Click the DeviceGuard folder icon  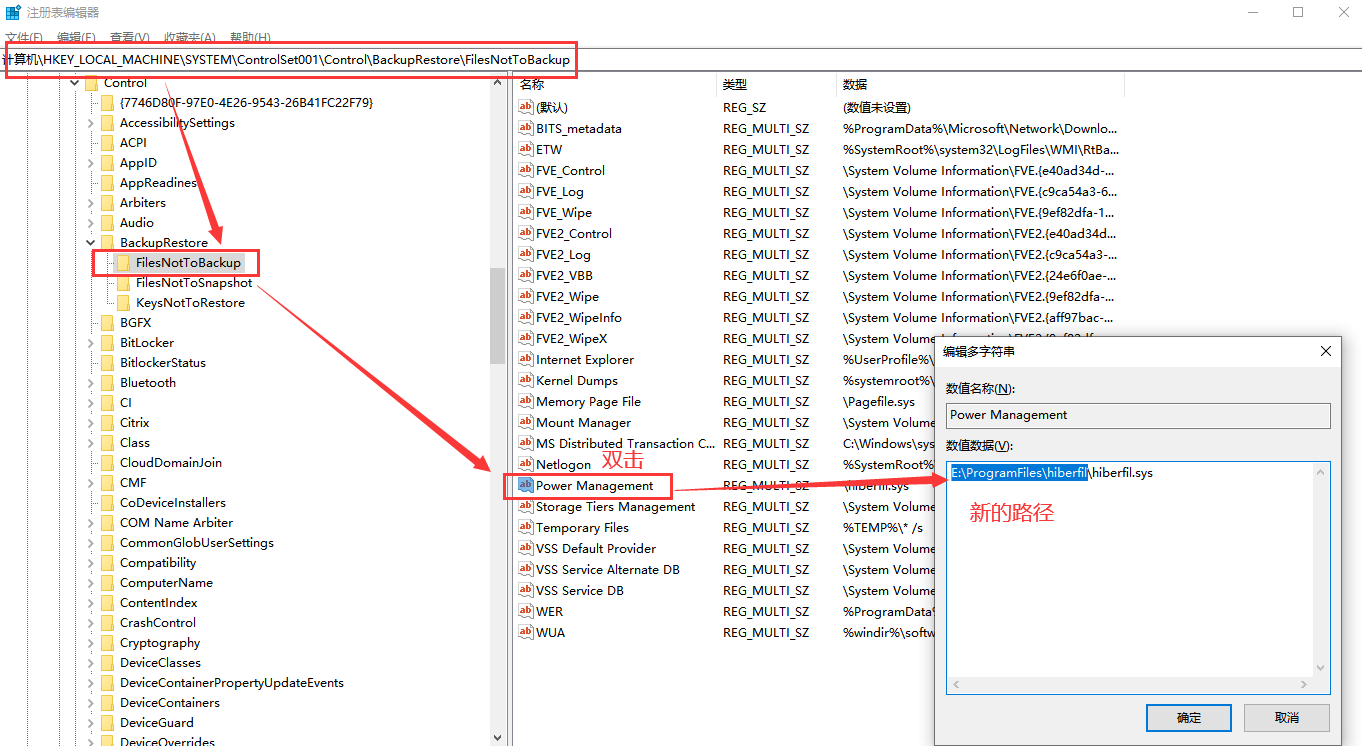107,723
